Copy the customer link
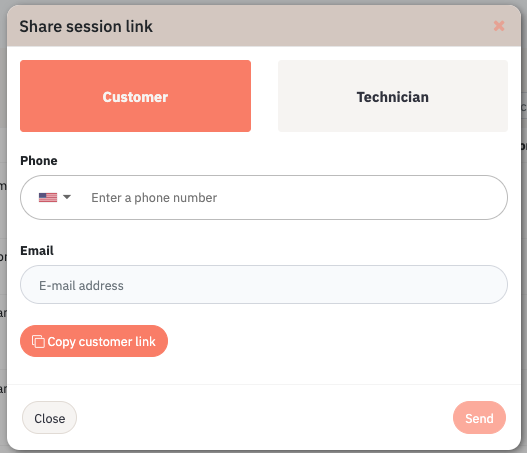This screenshot has height=453, width=527. pyautogui.click(x=94, y=341)
